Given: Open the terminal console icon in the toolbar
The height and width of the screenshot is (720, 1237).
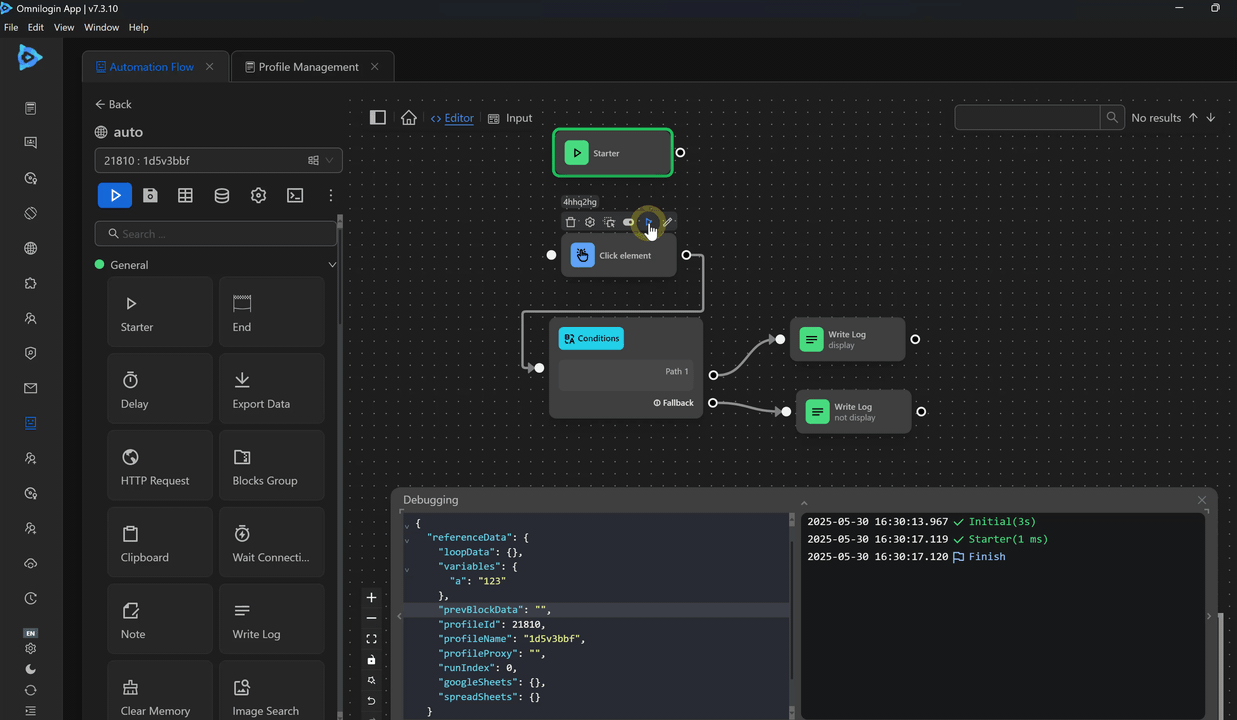Looking at the screenshot, I should 295,196.
